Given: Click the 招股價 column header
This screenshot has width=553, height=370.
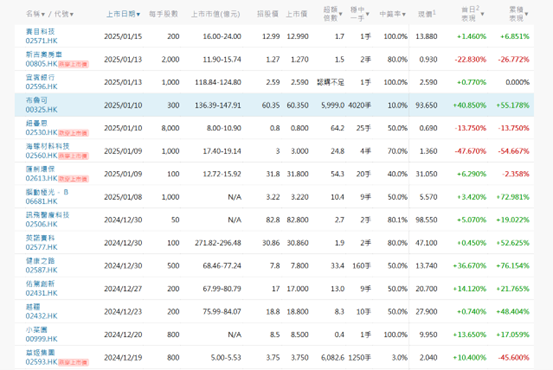Looking at the screenshot, I should click(268, 14).
